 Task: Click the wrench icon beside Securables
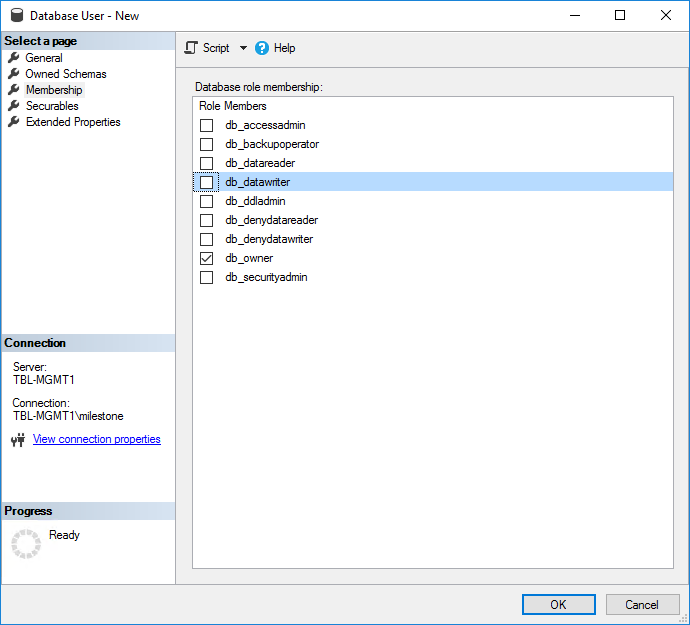pyautogui.click(x=14, y=106)
